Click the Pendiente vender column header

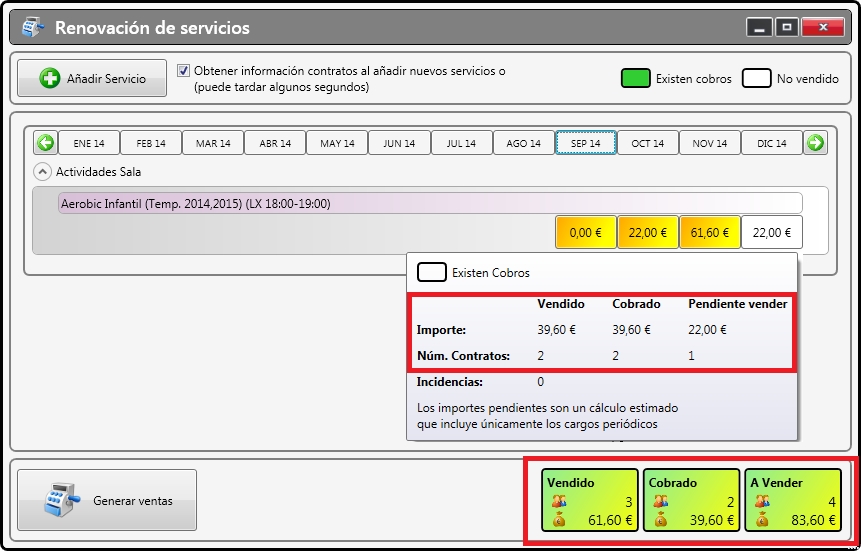click(x=738, y=304)
